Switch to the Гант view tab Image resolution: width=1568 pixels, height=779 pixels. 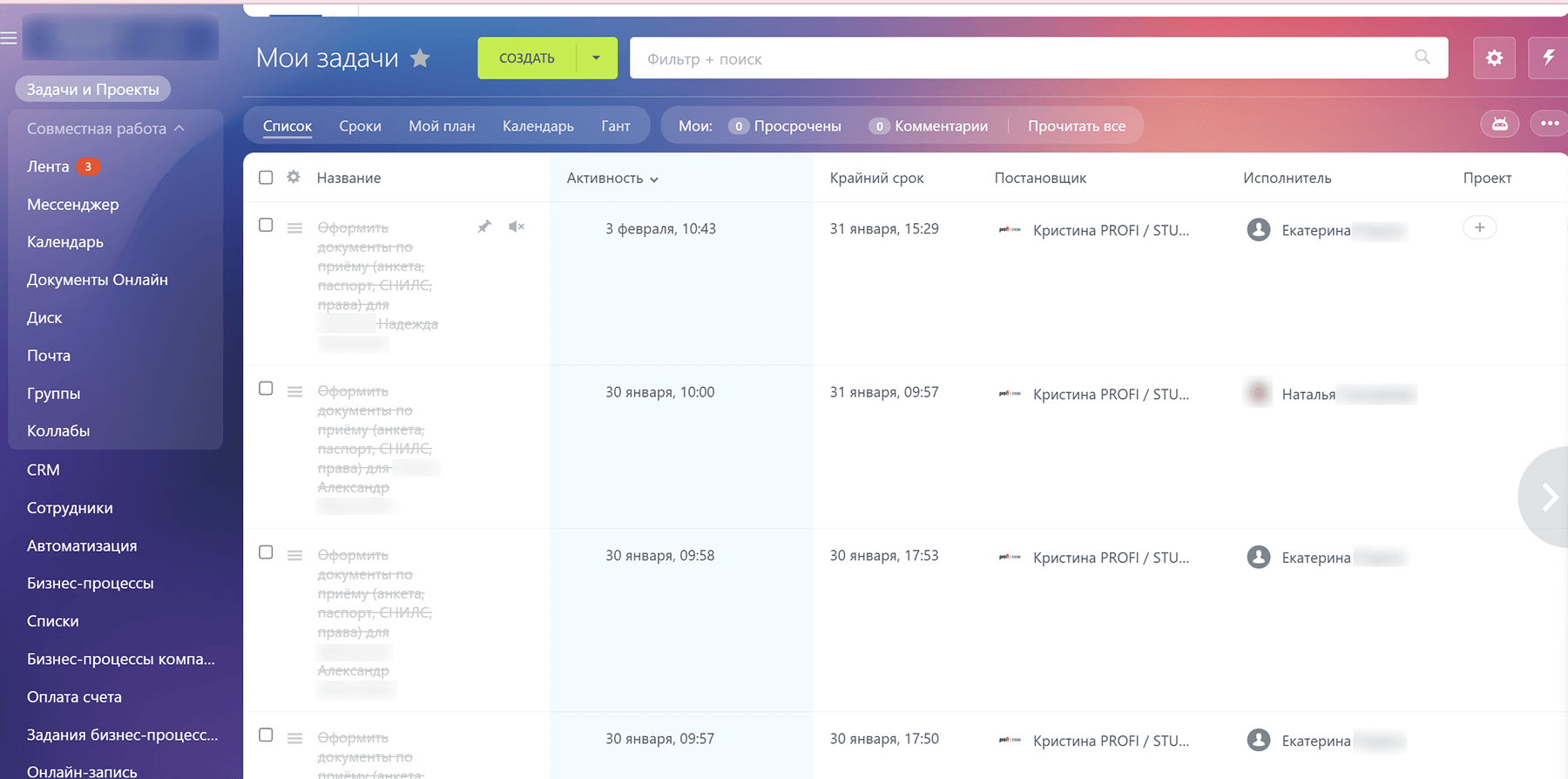(x=615, y=126)
